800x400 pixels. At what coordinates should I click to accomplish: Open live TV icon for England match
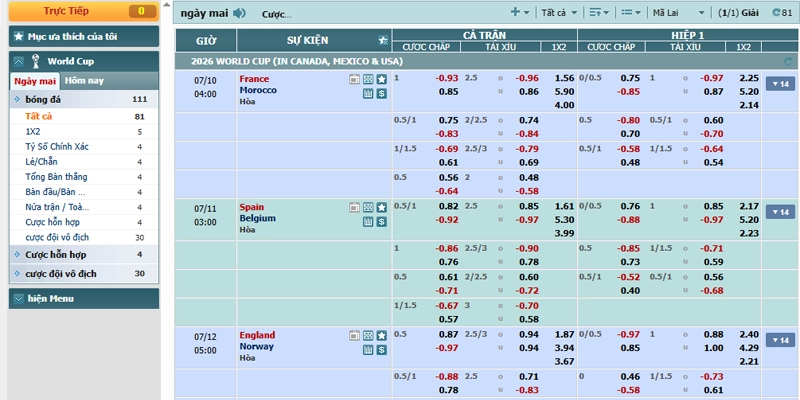pyautogui.click(x=355, y=335)
